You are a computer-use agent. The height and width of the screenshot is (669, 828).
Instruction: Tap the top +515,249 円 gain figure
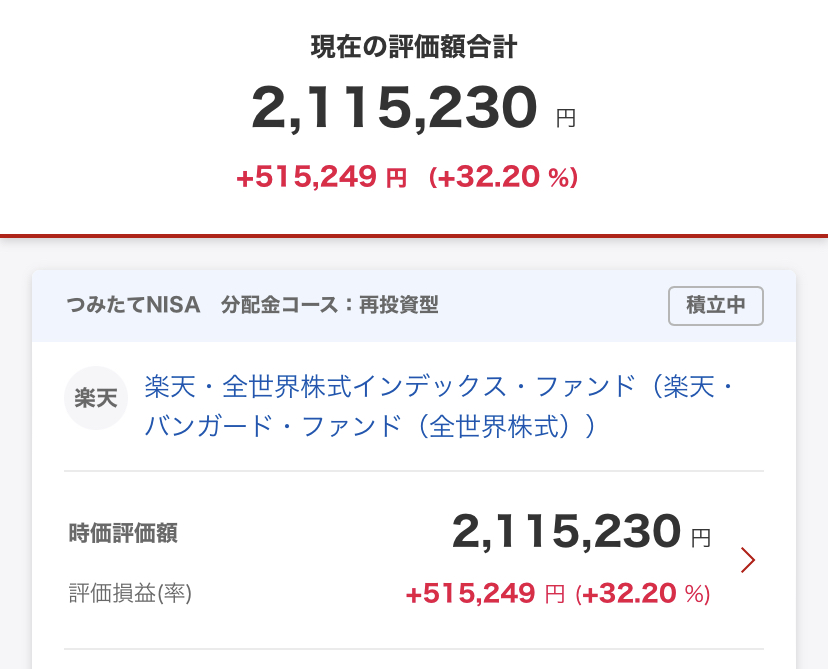click(x=321, y=177)
